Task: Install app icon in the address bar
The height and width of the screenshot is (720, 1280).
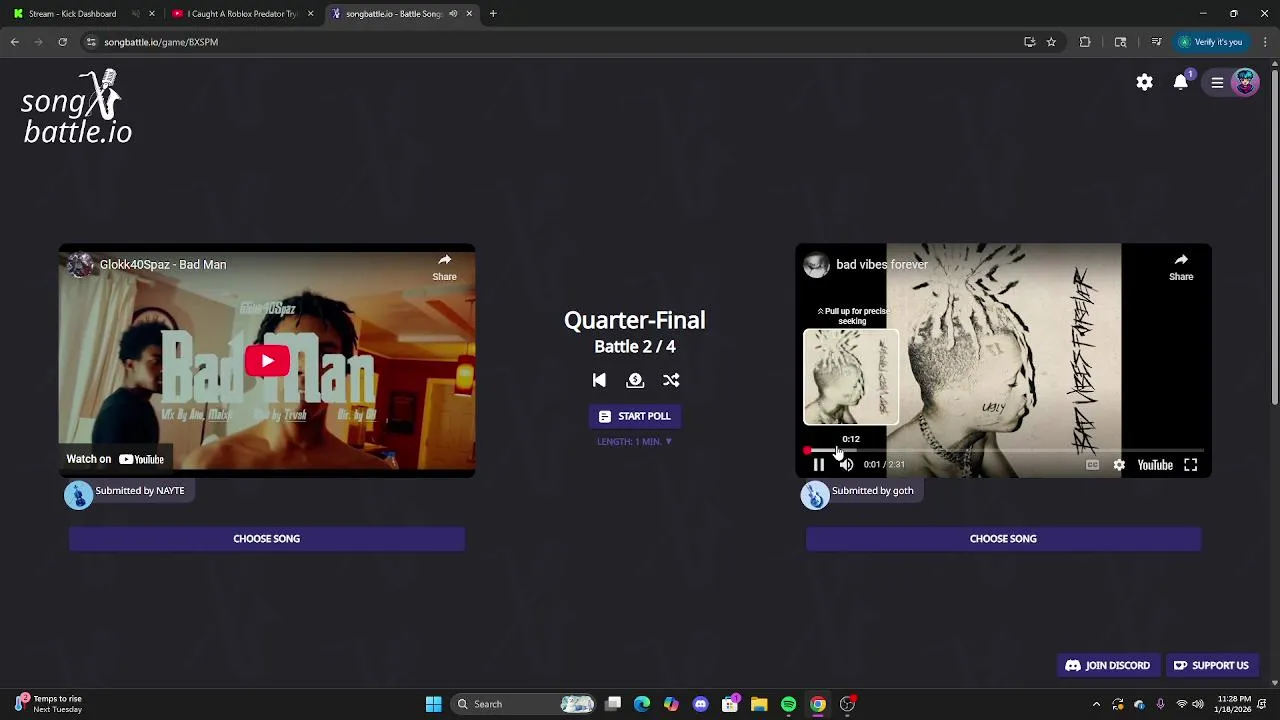Action: [1029, 42]
